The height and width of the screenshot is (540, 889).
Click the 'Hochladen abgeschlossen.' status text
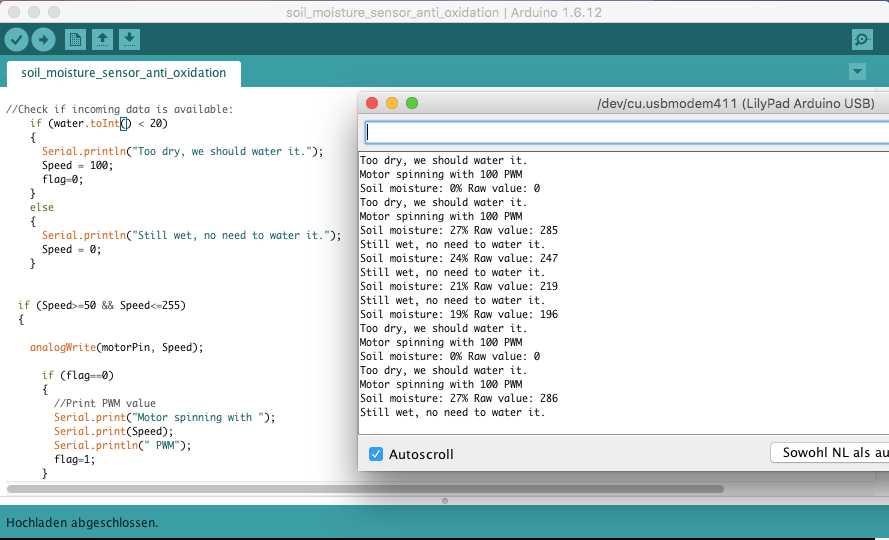[x=82, y=522]
